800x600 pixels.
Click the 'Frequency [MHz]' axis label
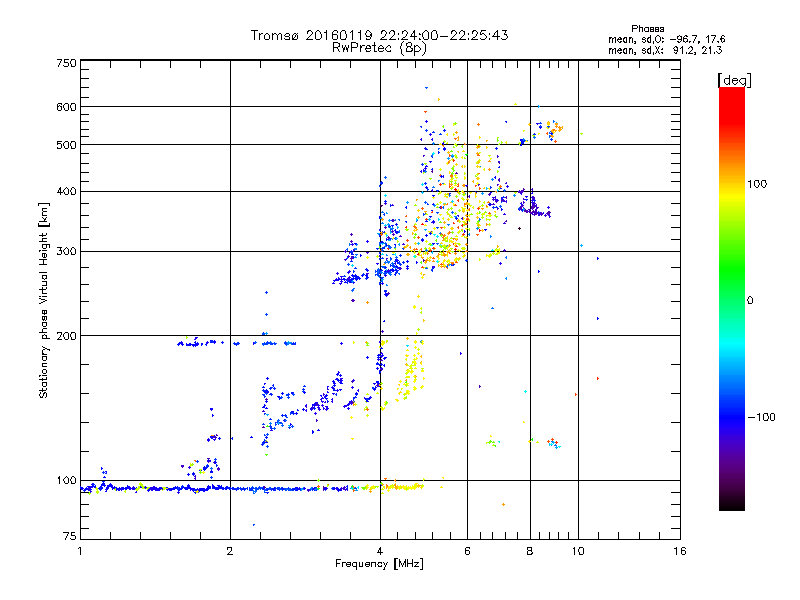[379, 564]
